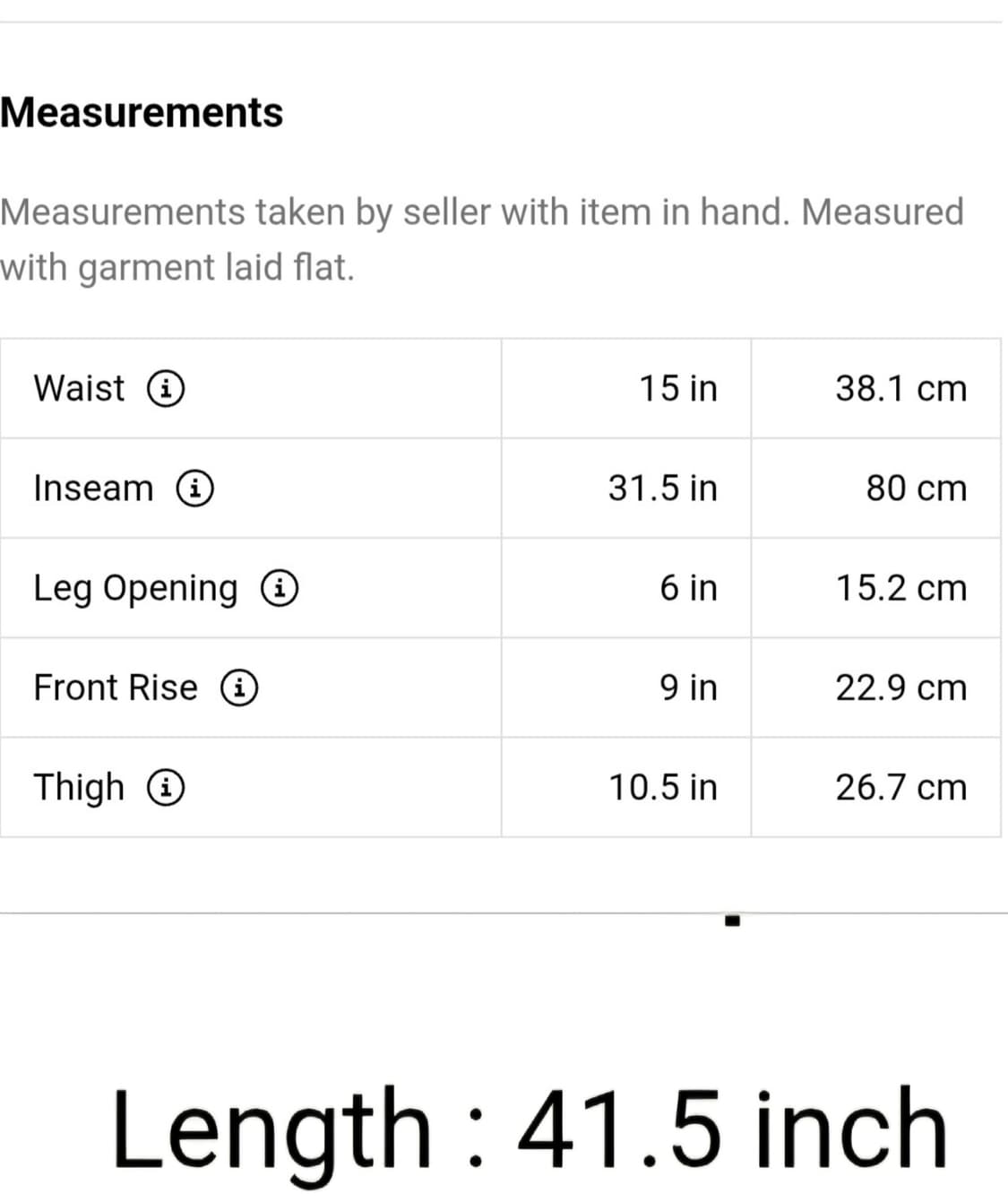Click the 31.5 in inseam value

[663, 488]
